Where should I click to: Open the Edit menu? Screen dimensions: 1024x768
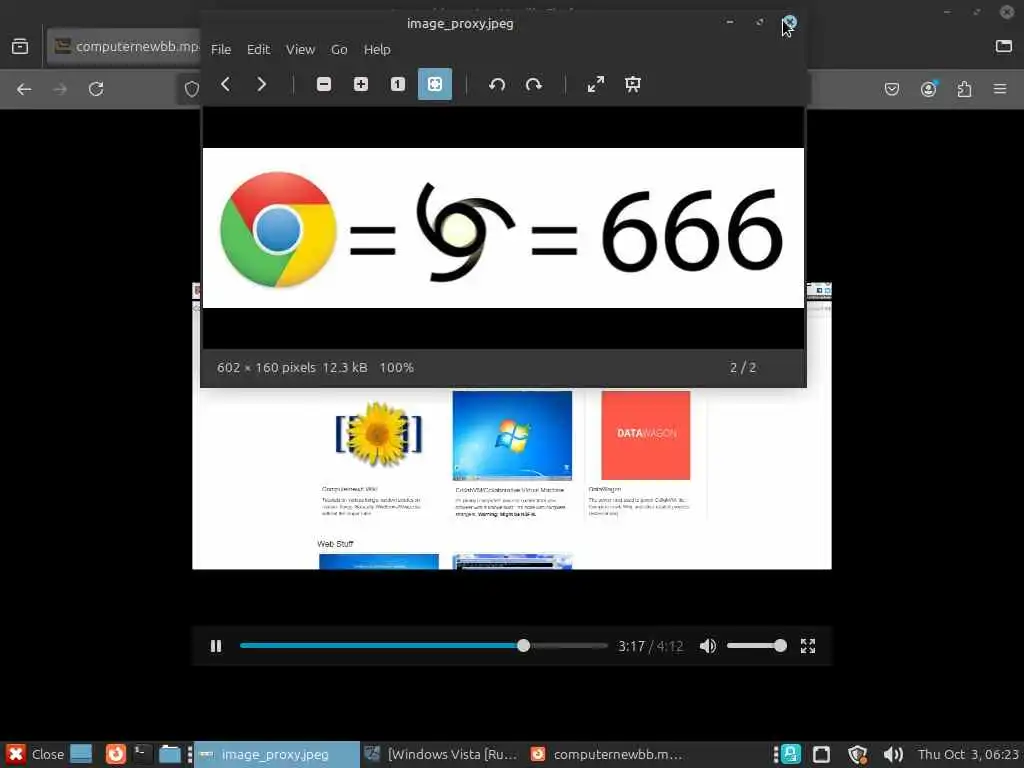pos(258,50)
